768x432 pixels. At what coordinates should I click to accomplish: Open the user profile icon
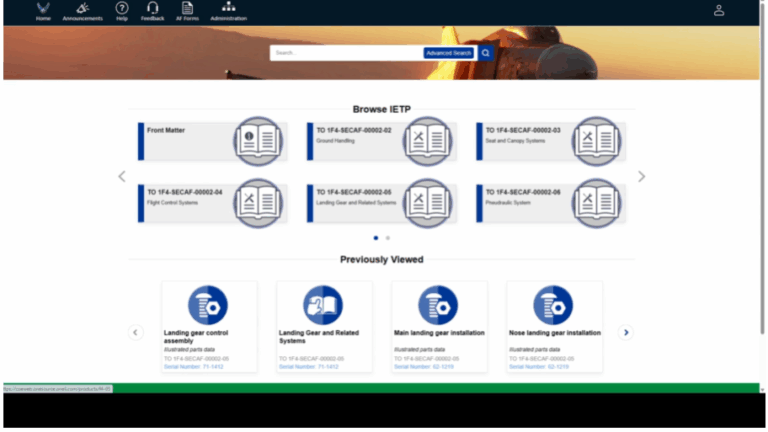pos(718,11)
